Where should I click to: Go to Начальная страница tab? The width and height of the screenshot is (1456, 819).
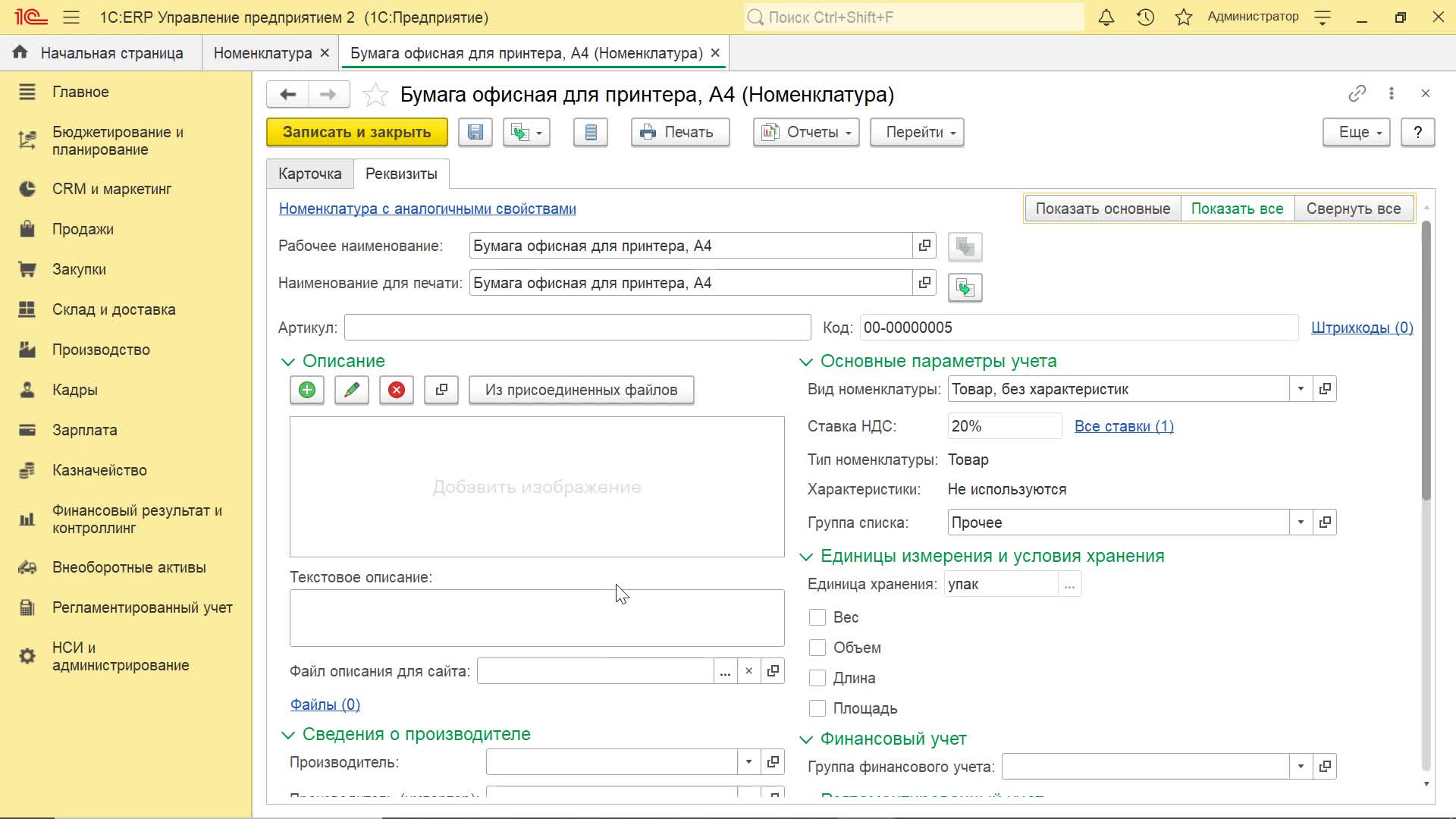pos(101,53)
